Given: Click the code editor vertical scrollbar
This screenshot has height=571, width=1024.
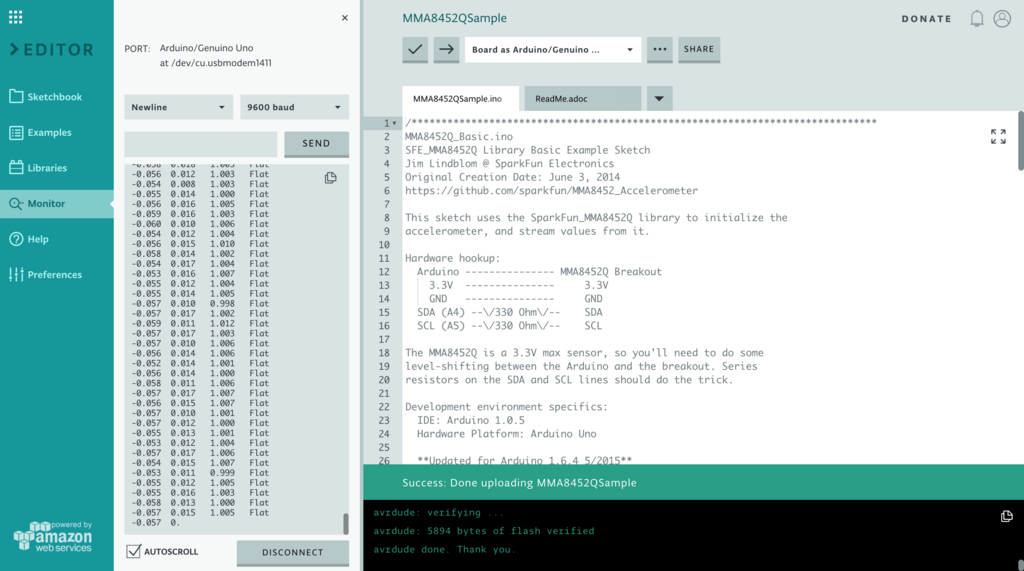Looking at the screenshot, I should (x=1020, y=140).
